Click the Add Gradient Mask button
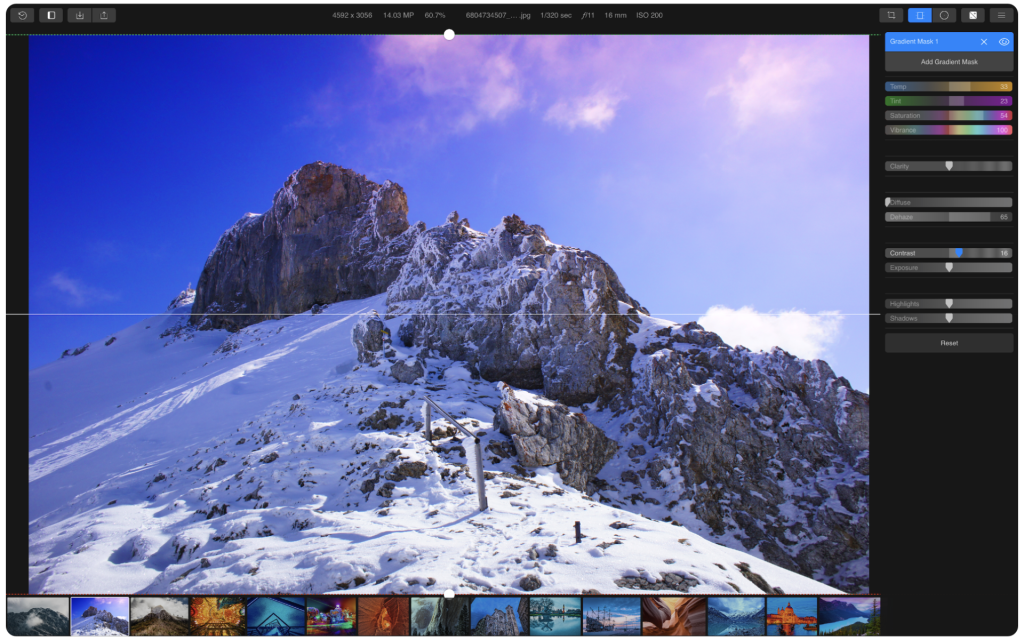Image resolution: width=1024 pixels, height=640 pixels. 949,62
